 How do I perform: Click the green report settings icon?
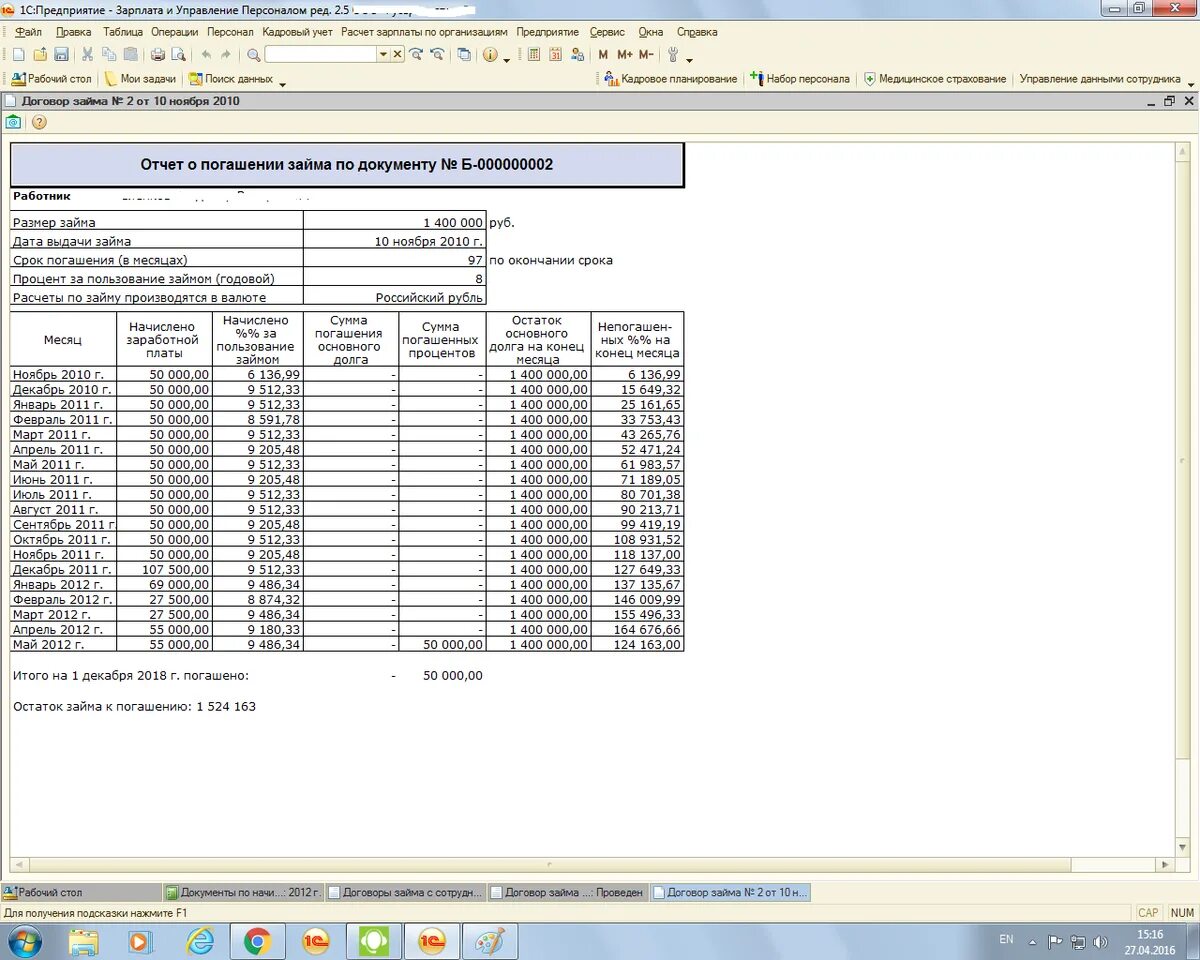(14, 122)
